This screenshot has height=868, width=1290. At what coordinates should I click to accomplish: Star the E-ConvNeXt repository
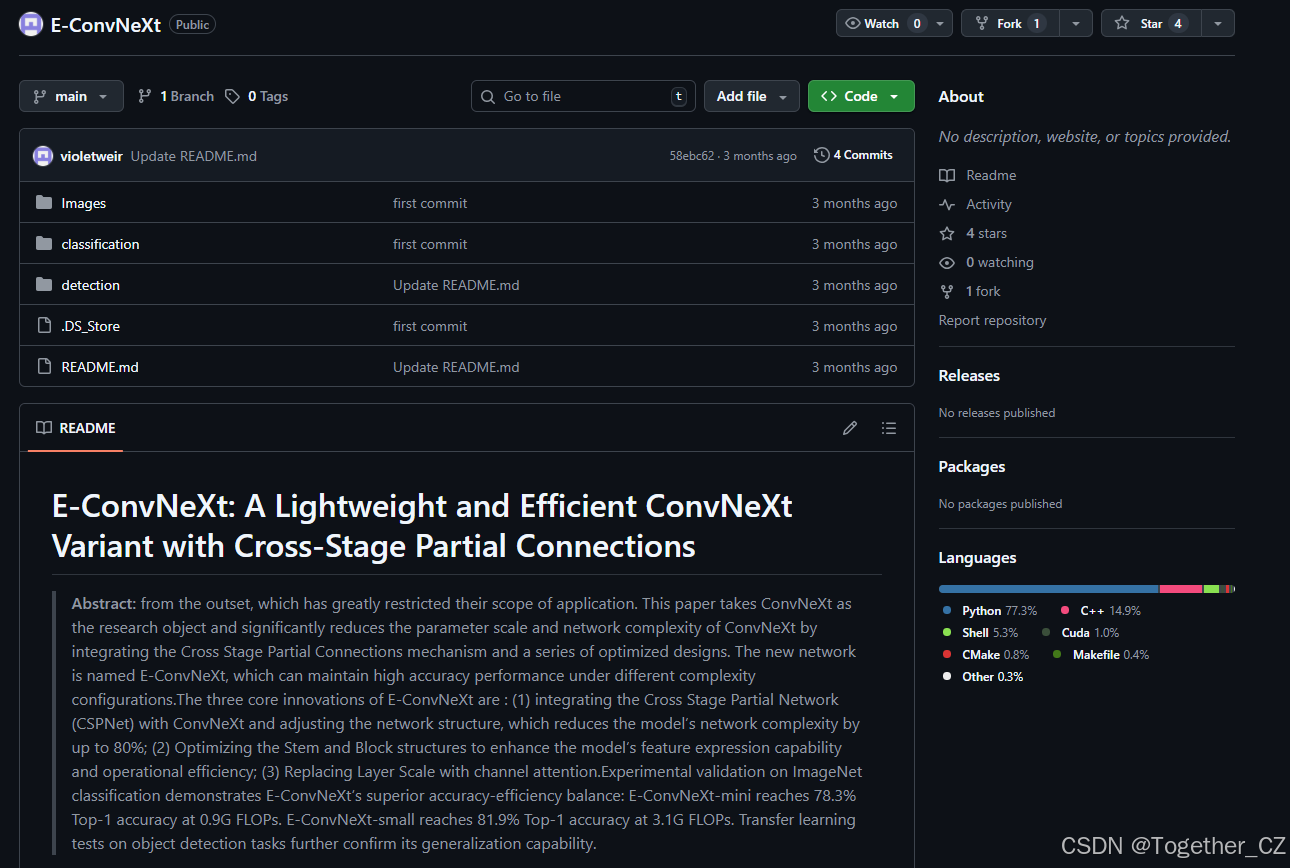pyautogui.click(x=1150, y=22)
